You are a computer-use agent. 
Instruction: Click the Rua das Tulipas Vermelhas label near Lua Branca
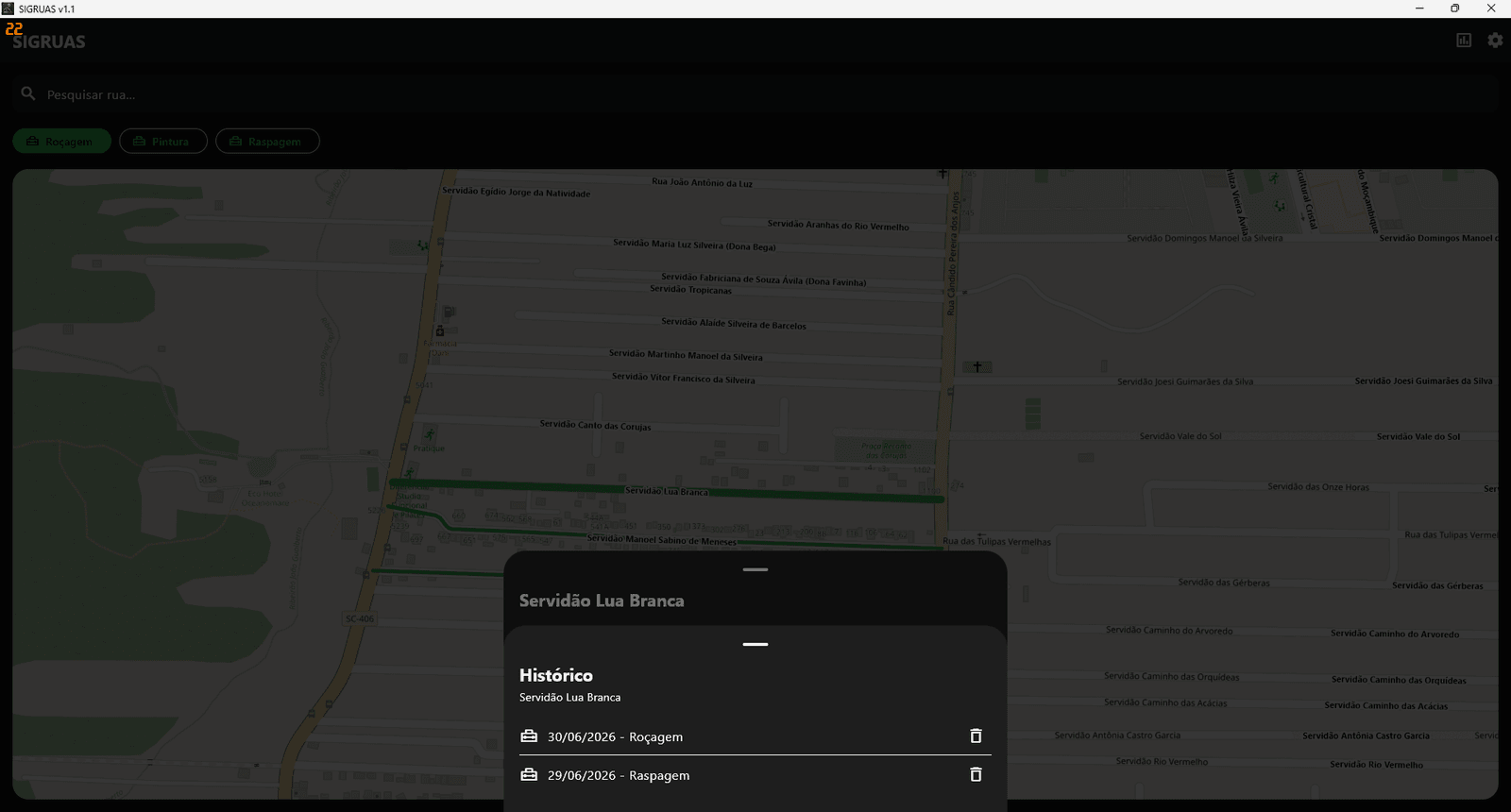point(996,542)
